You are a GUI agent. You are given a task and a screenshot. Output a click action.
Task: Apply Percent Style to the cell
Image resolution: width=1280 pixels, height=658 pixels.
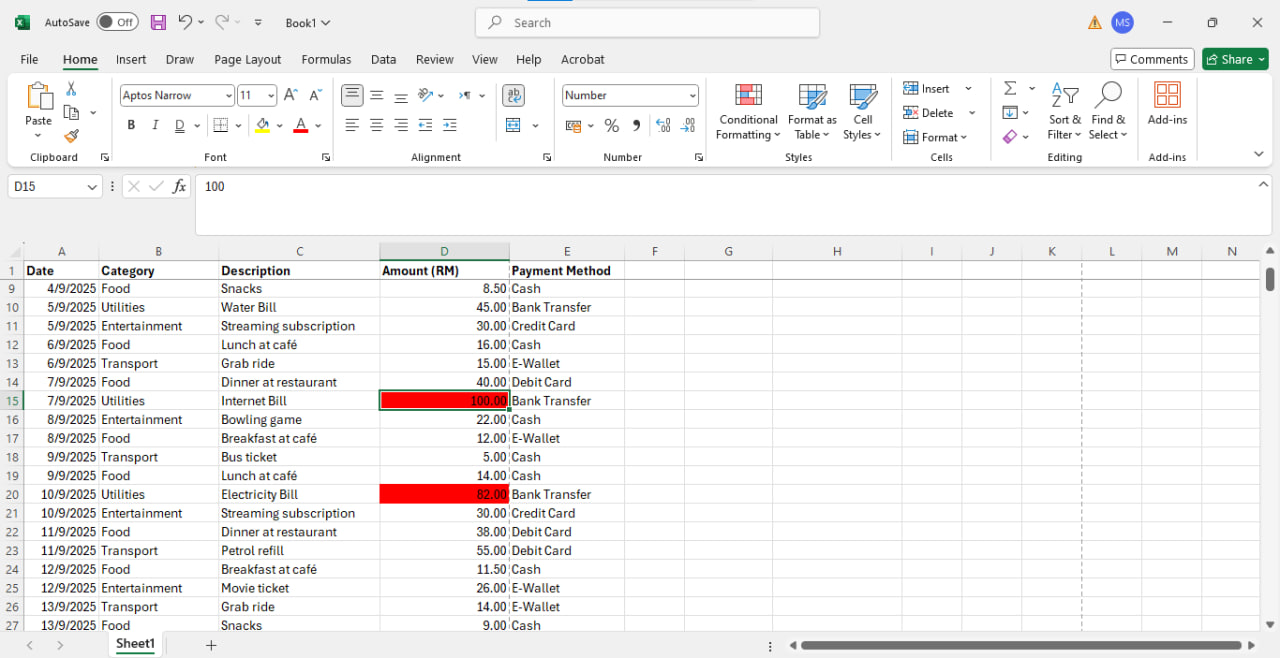[x=612, y=126]
